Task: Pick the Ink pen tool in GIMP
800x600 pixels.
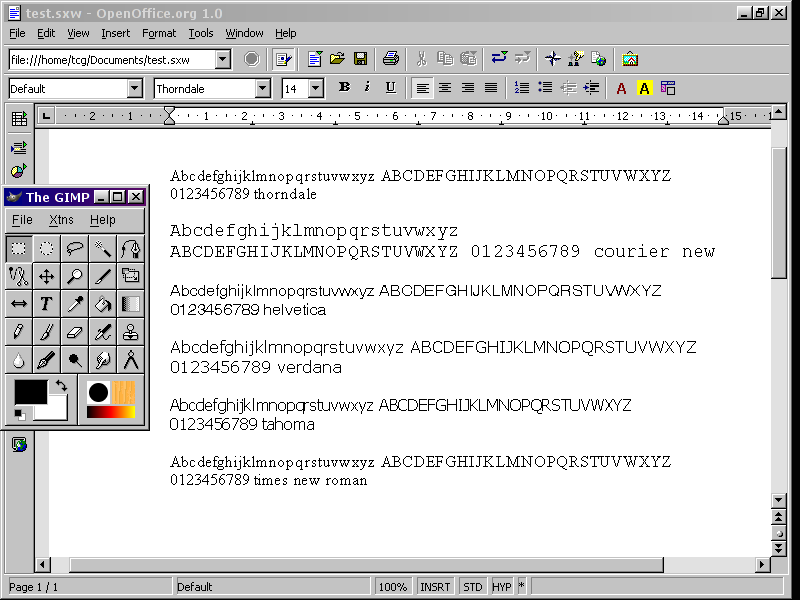Action: 46,361
